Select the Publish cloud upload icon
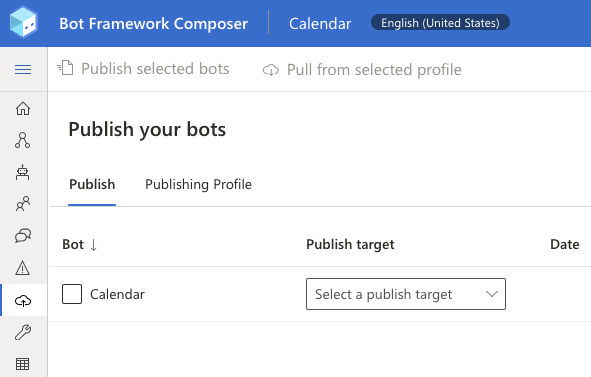Screen dimensions: 591x377 (x=23, y=300)
